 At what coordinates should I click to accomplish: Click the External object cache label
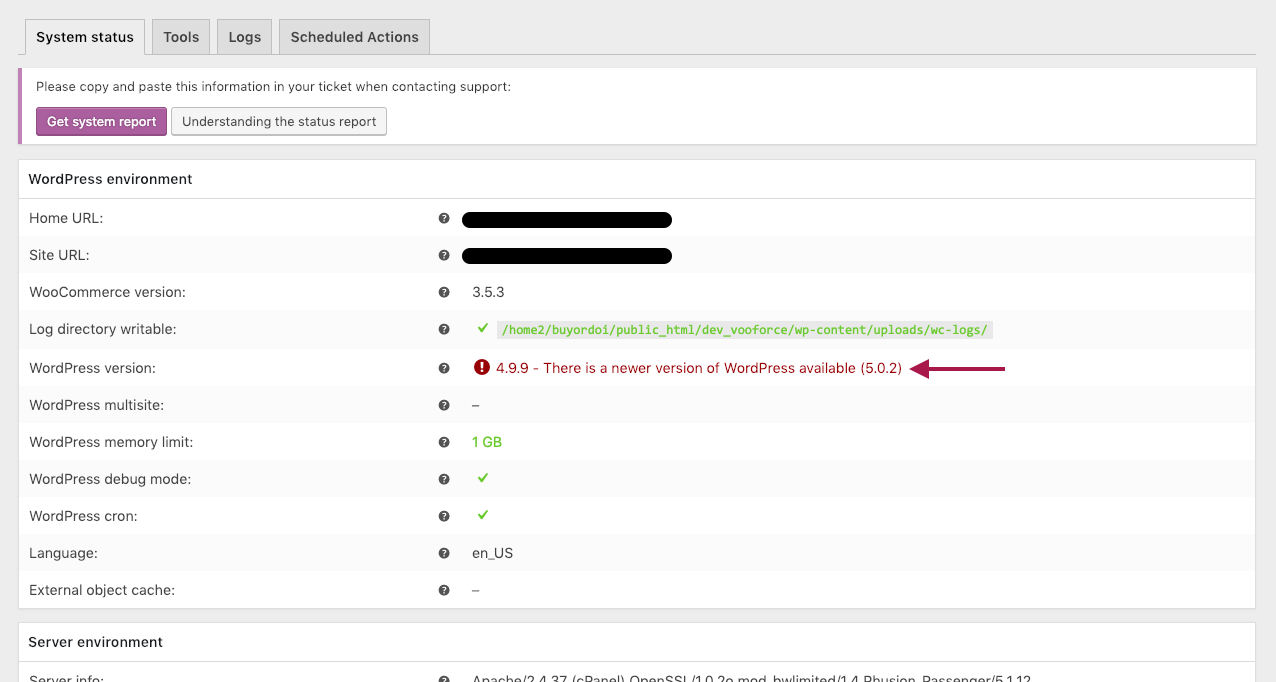point(102,590)
